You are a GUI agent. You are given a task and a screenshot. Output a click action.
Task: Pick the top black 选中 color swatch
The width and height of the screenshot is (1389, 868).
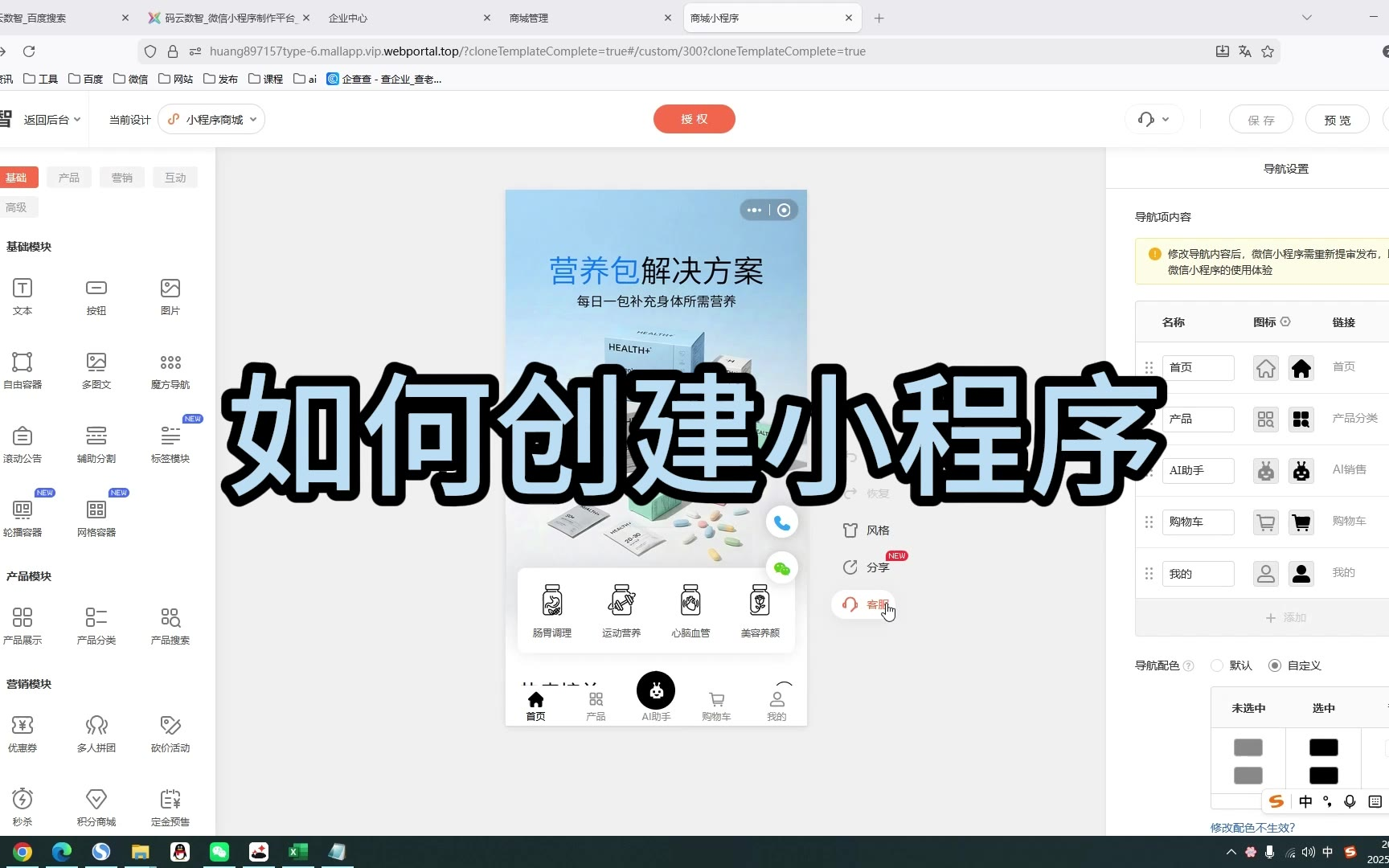(1324, 747)
